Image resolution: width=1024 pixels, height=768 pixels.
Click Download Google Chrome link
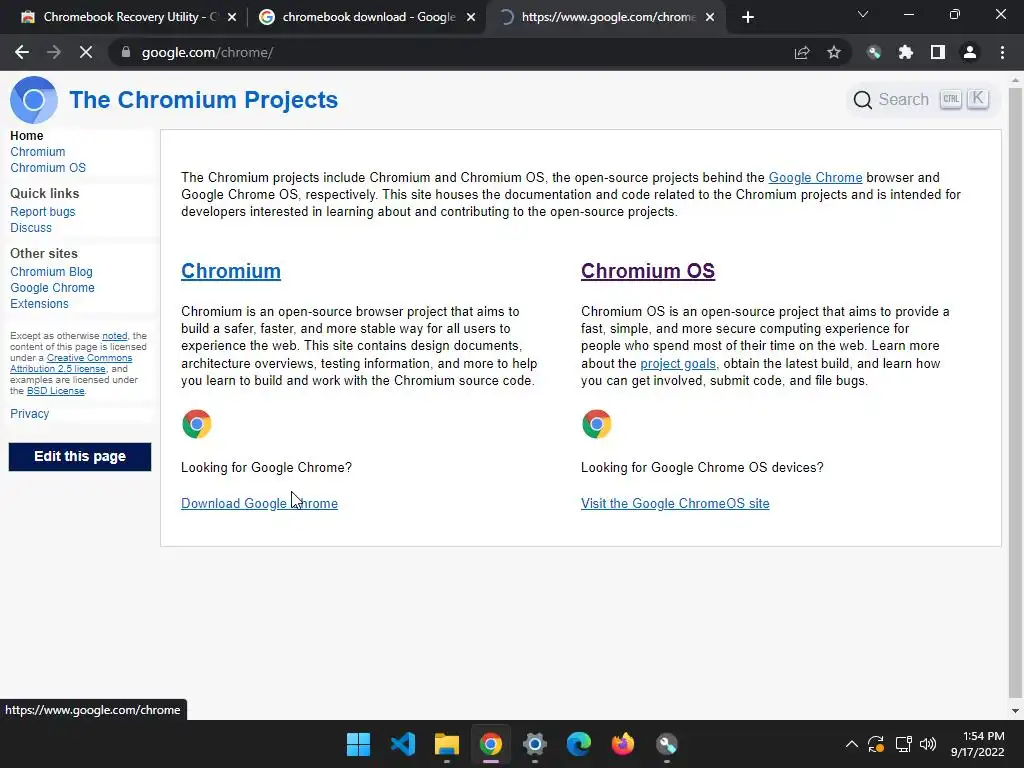point(259,504)
